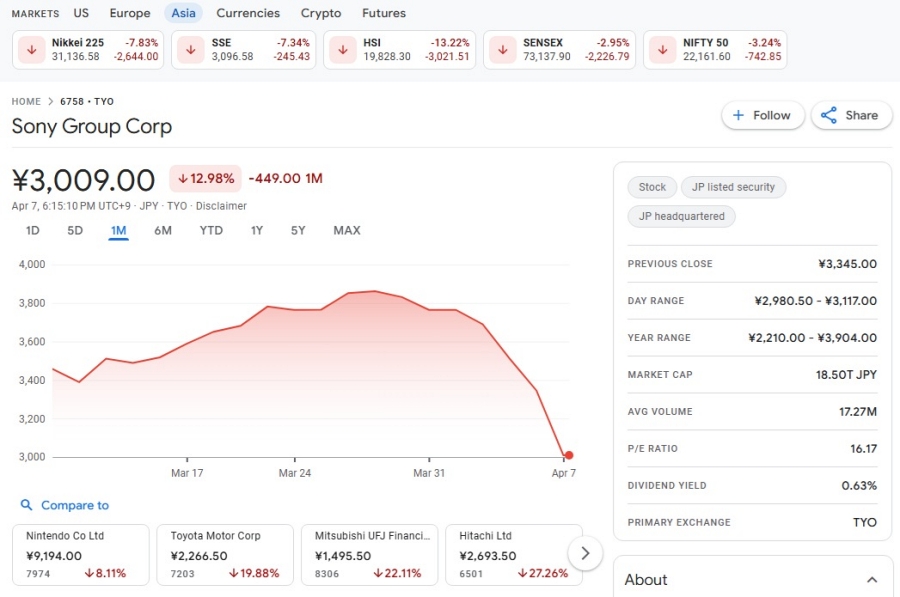900x597 pixels.
Task: Click the YEAR RANGE value
Action: click(x=812, y=338)
